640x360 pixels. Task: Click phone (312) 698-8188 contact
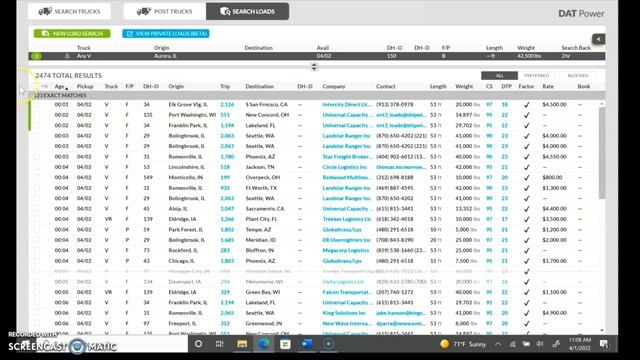coord(395,178)
